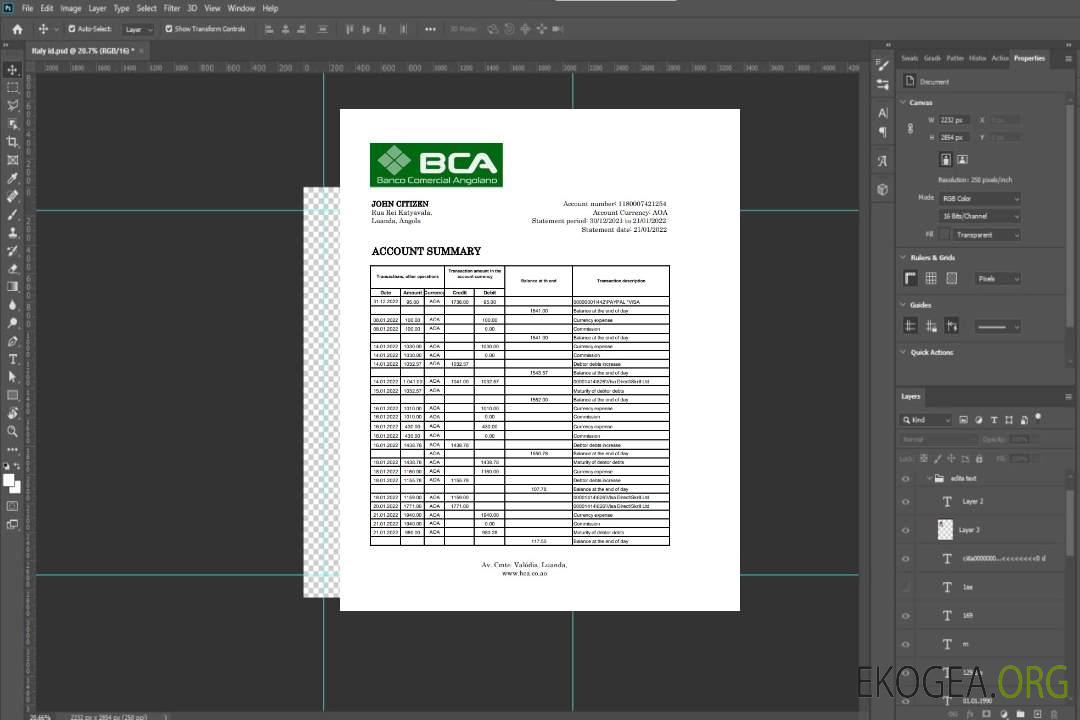This screenshot has height=720, width=1080.
Task: Open the Transparent fill dropdown
Action: [x=988, y=235]
